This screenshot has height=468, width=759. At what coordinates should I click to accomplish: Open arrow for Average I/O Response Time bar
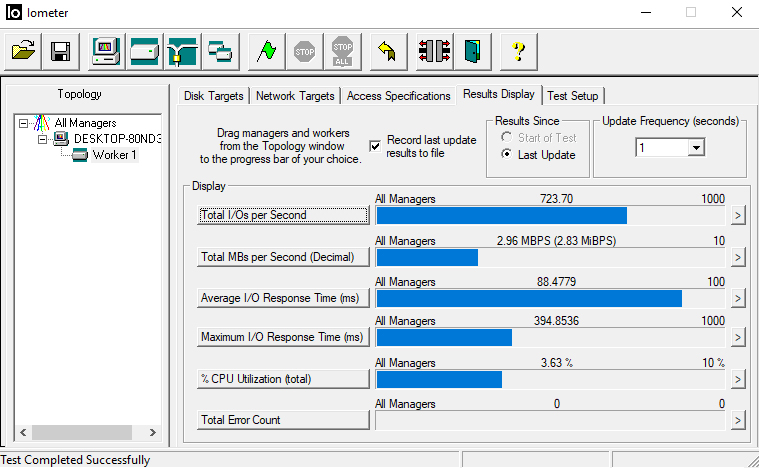click(x=738, y=298)
